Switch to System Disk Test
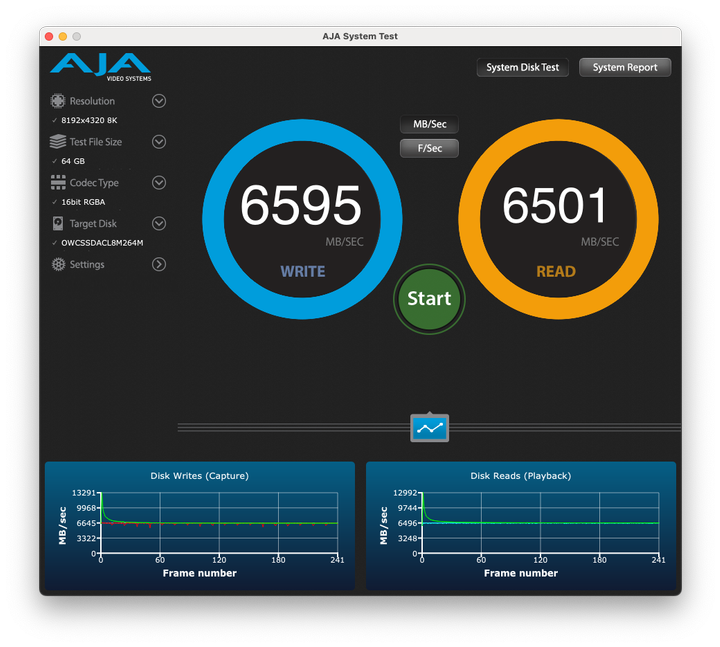Viewport: 720px width, 647px height. [x=522, y=68]
